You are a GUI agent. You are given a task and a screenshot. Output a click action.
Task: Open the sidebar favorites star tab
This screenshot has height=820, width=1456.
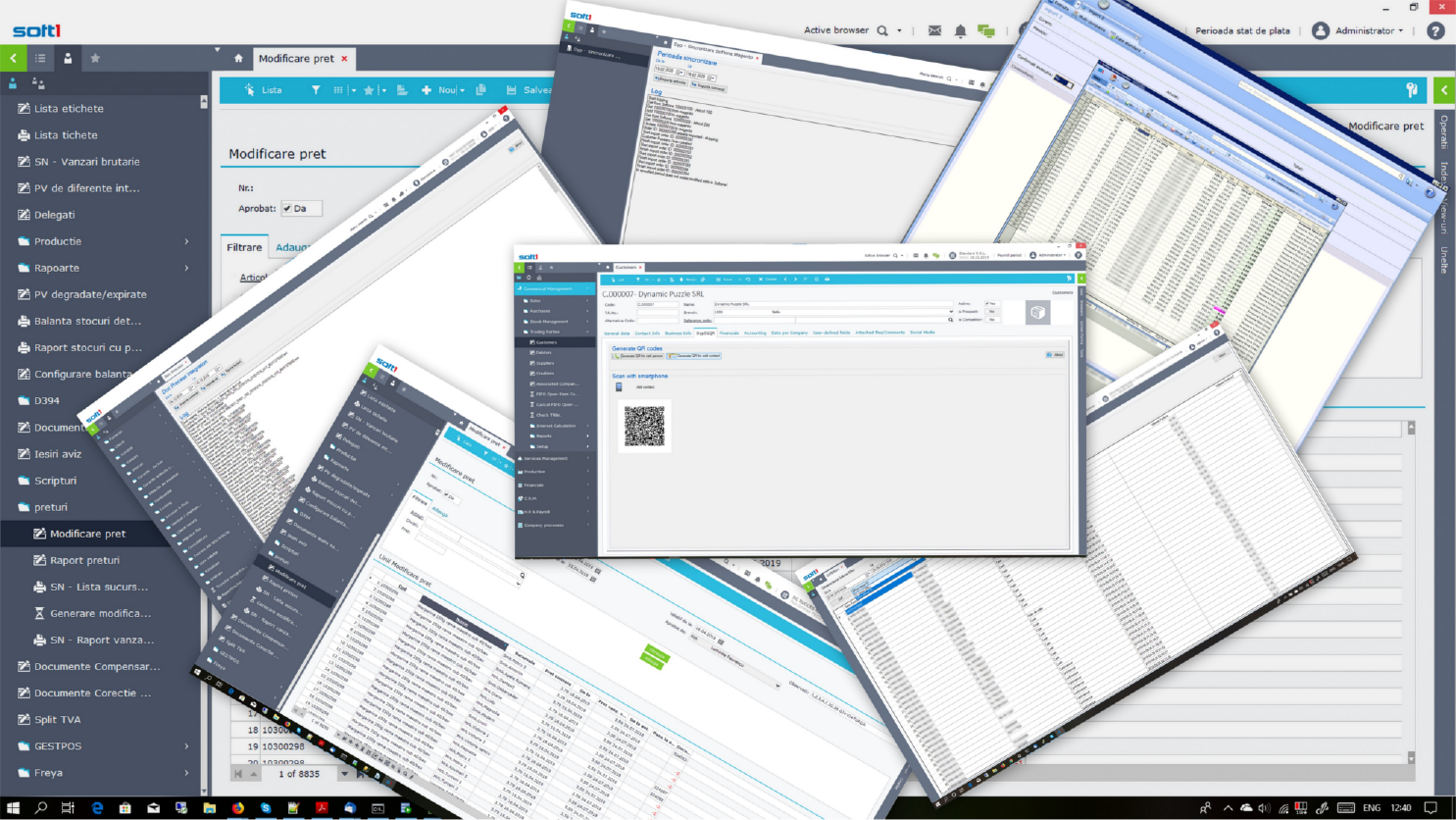pos(95,59)
